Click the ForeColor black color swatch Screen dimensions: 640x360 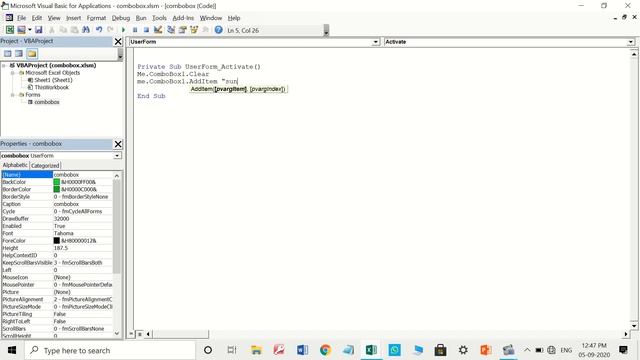pyautogui.click(x=57, y=241)
